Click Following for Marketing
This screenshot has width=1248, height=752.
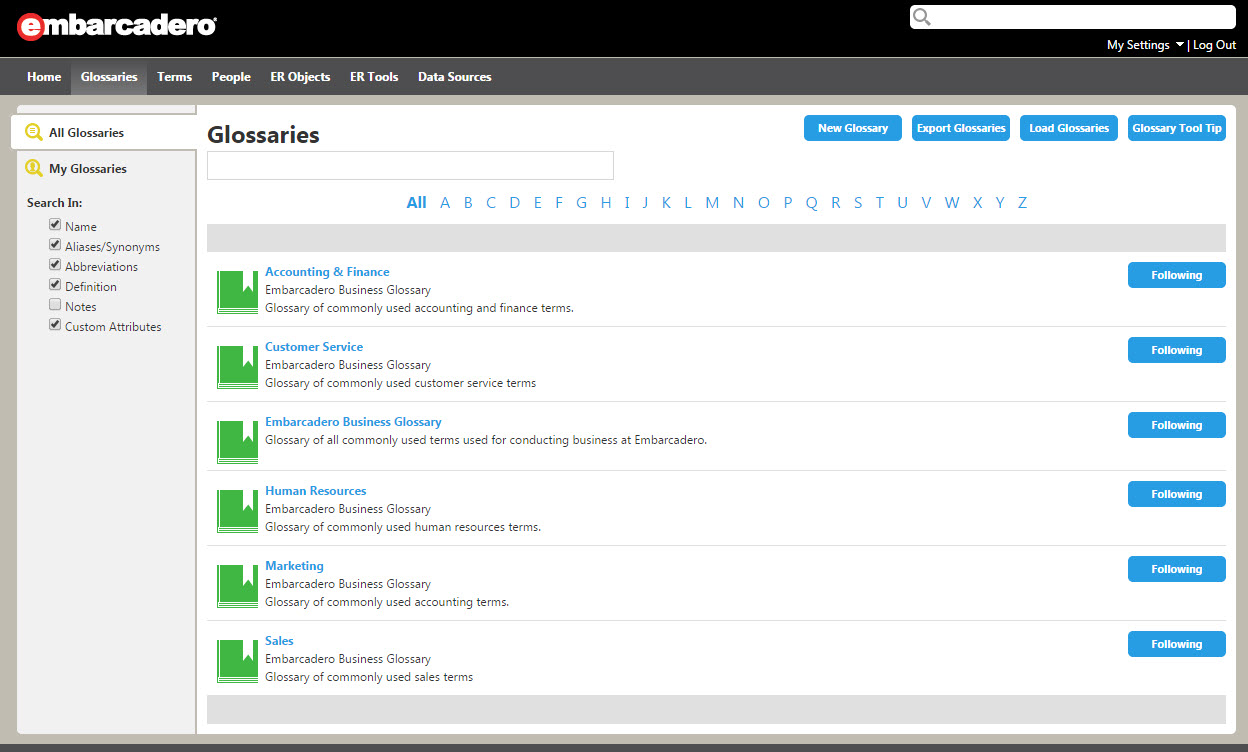(1177, 569)
